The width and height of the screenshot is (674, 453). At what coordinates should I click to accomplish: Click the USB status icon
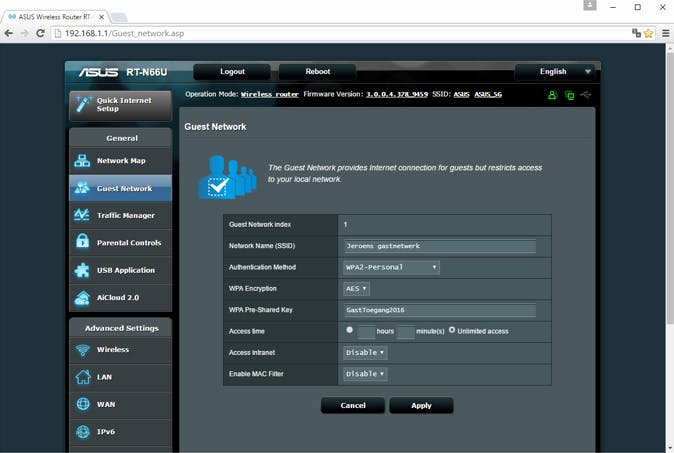pyautogui.click(x=586, y=94)
